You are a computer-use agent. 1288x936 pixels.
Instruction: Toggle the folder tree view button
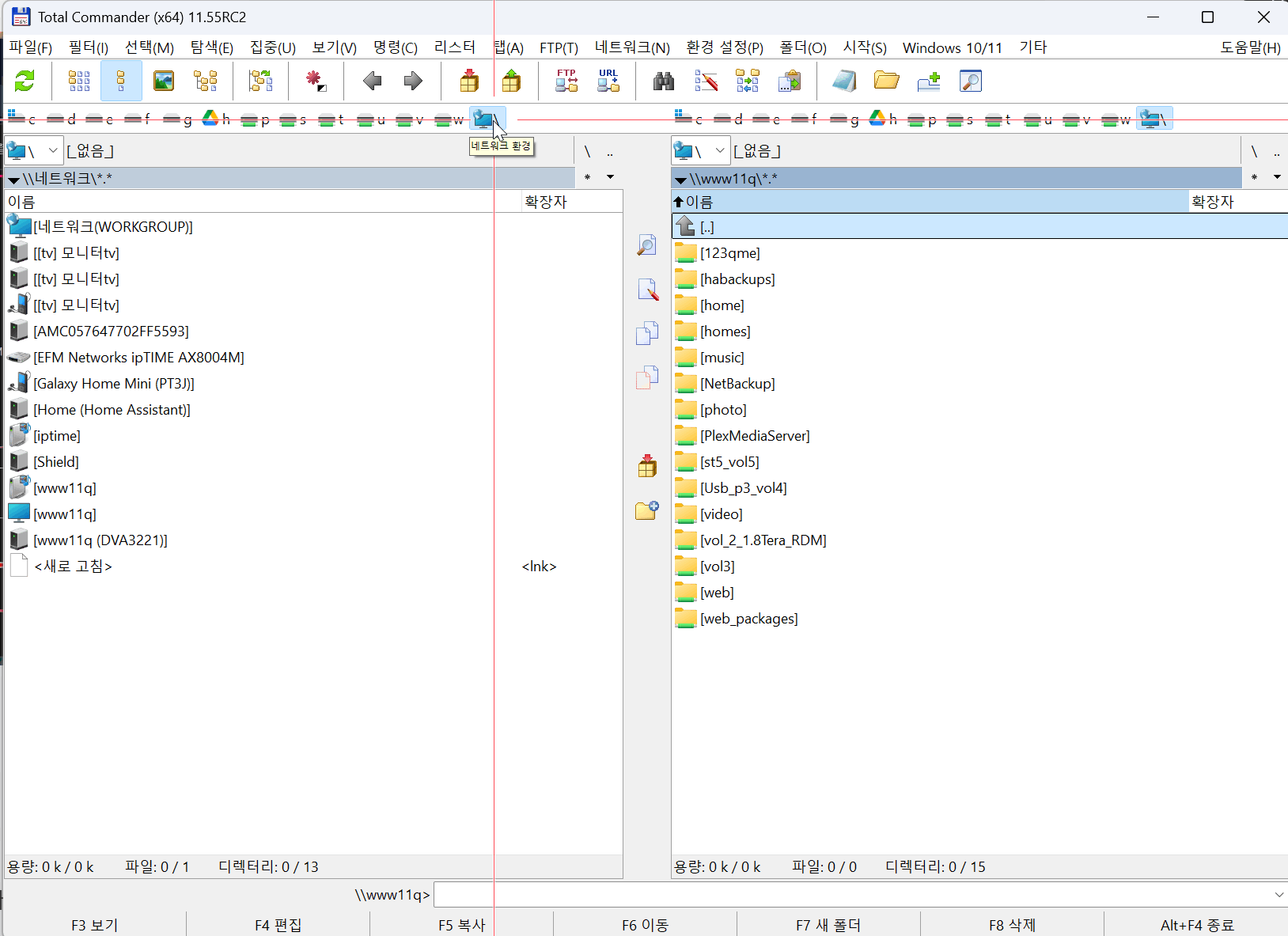[206, 81]
